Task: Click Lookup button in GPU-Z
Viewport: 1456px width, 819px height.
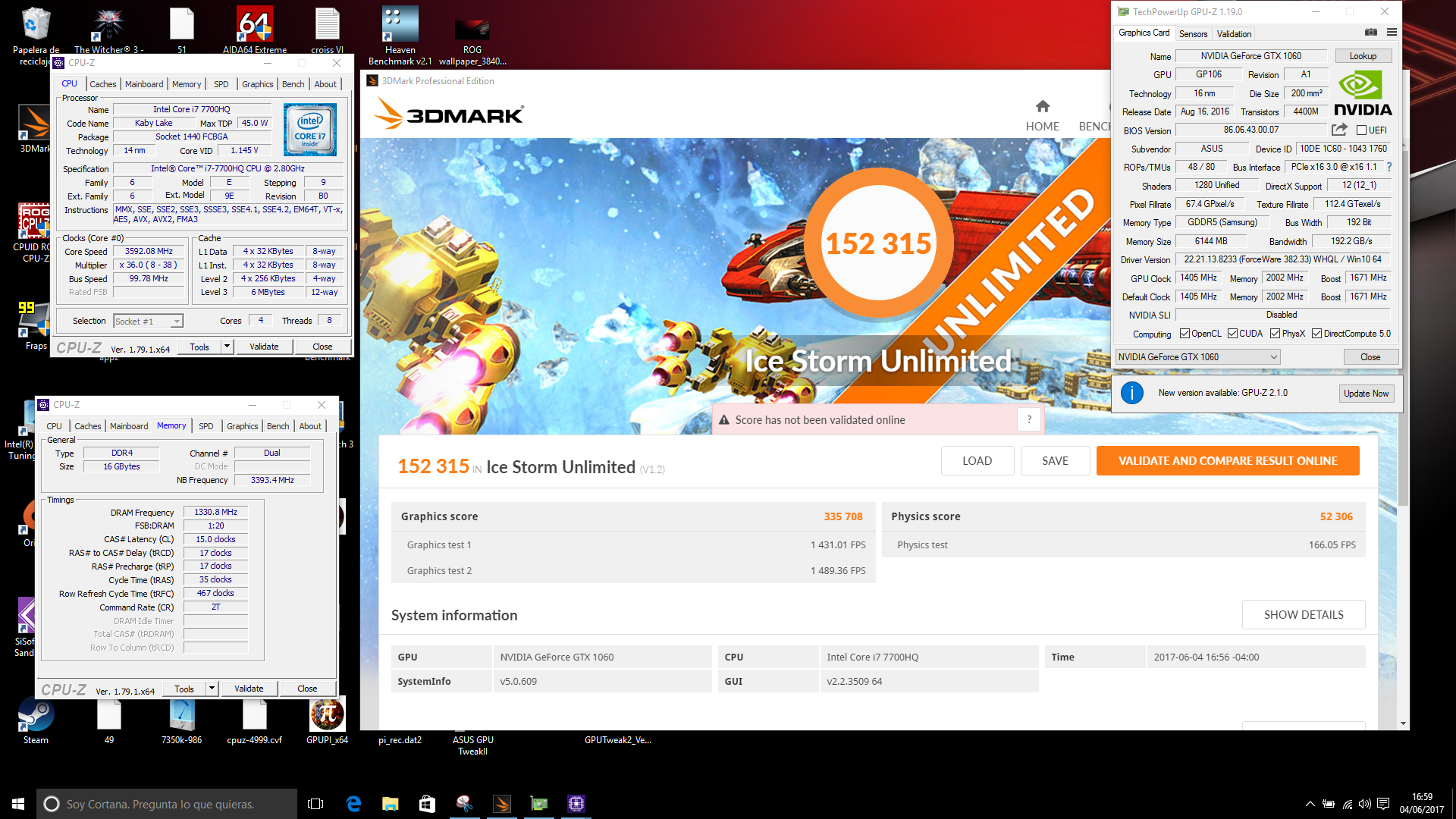Action: point(1363,56)
